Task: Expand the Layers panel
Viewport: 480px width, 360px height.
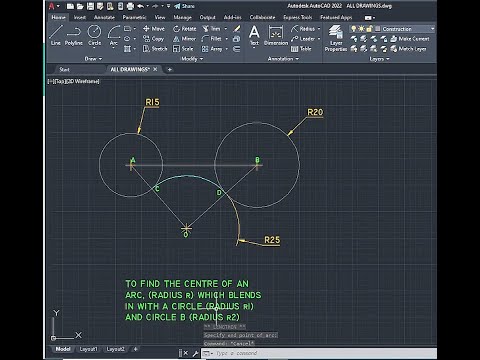Action: click(x=379, y=59)
